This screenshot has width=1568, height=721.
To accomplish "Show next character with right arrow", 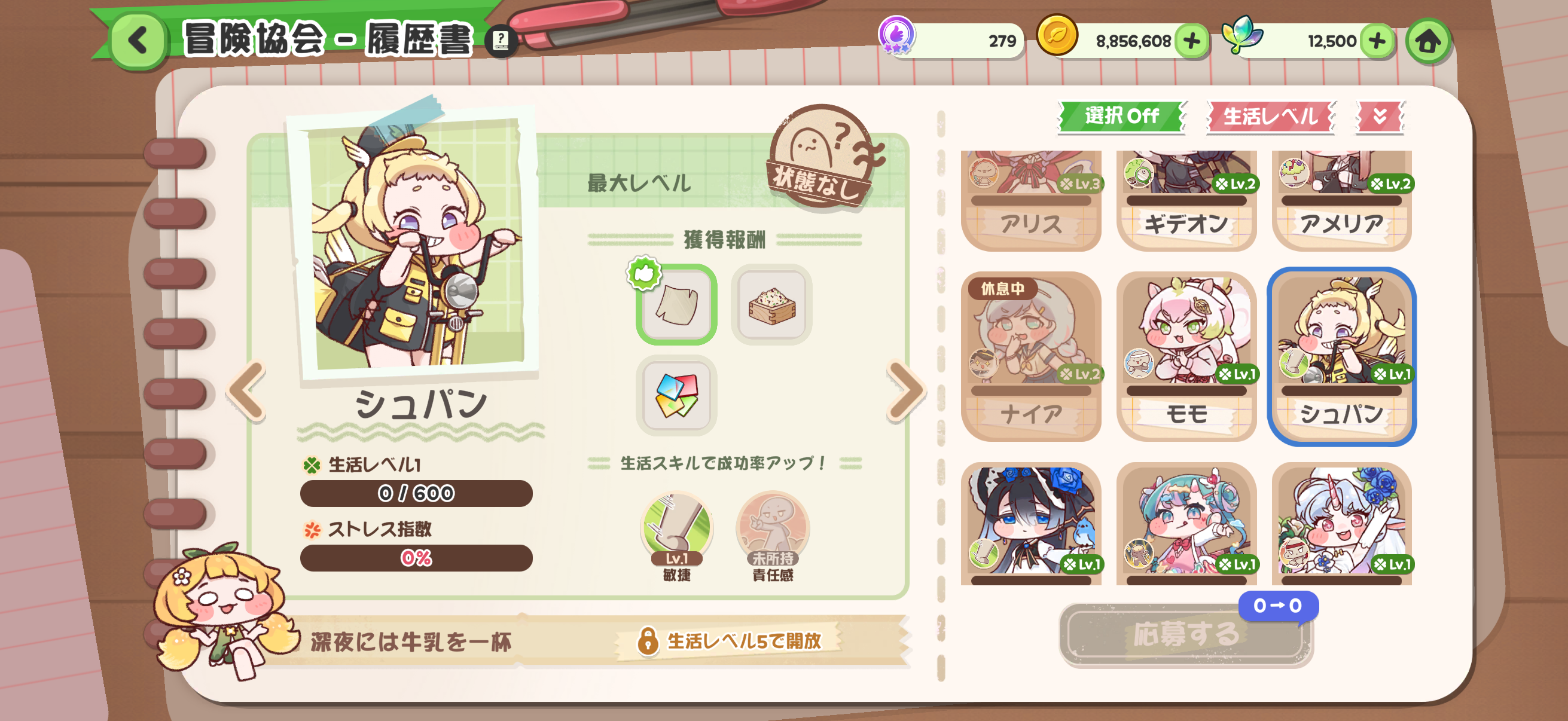I will point(906,390).
